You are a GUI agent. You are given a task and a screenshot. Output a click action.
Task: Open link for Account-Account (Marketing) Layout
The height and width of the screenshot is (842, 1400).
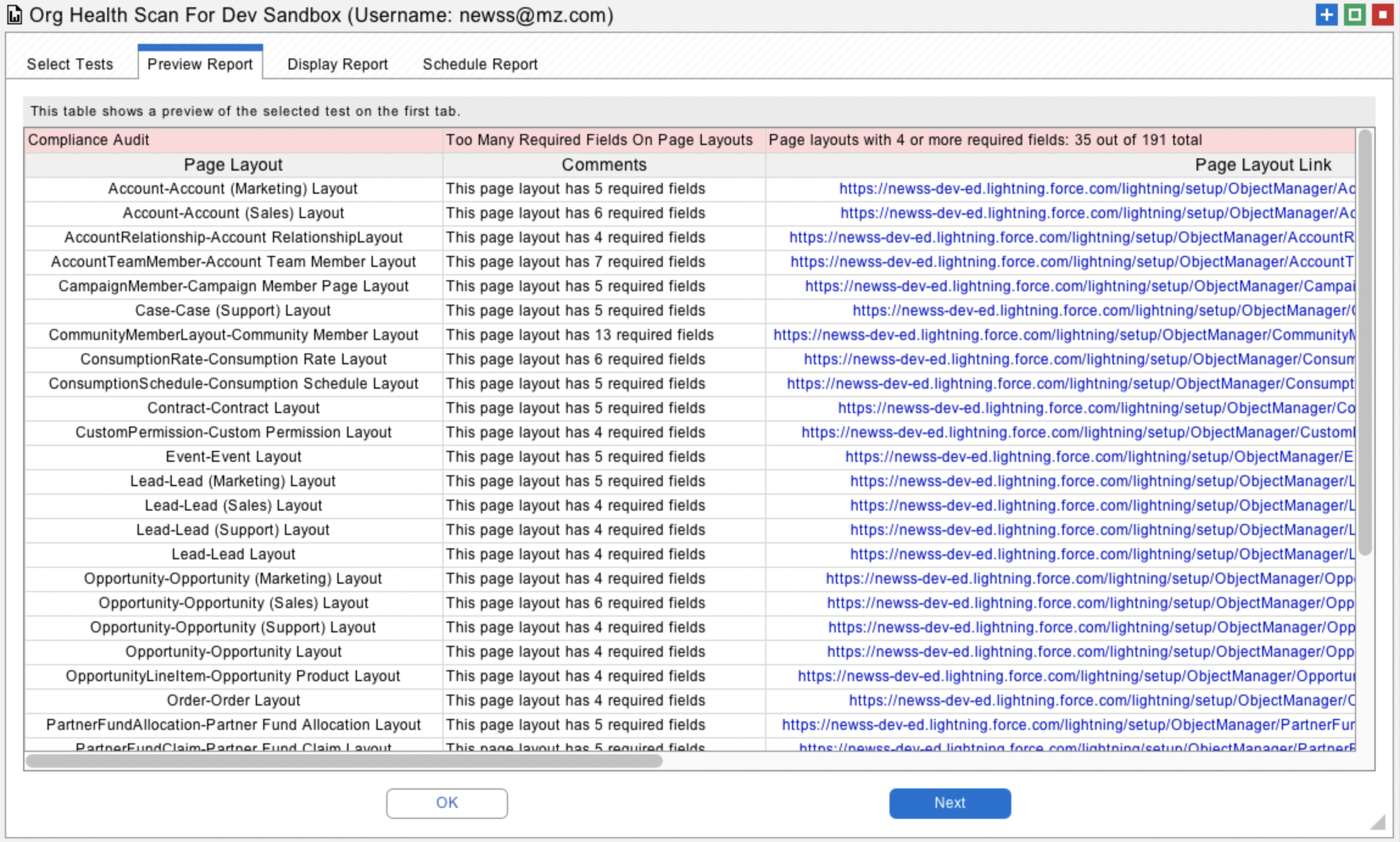(x=1097, y=189)
